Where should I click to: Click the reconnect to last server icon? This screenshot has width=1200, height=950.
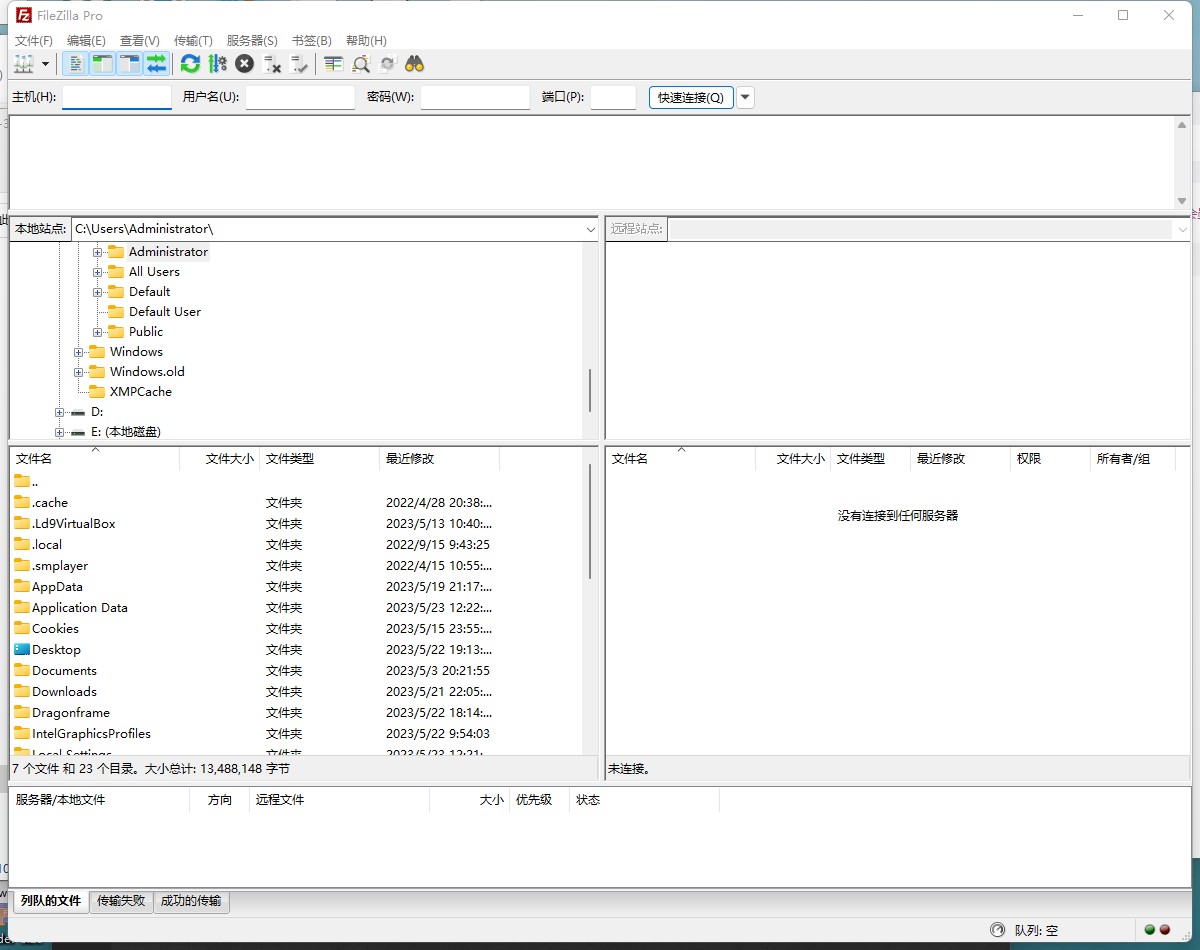[x=299, y=64]
